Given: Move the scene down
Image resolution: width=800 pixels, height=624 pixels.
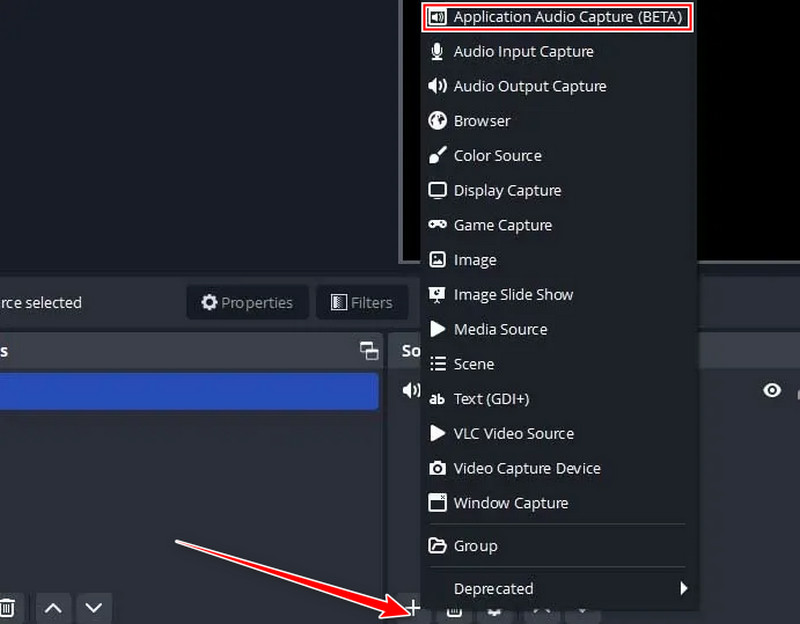Looking at the screenshot, I should 94,608.
